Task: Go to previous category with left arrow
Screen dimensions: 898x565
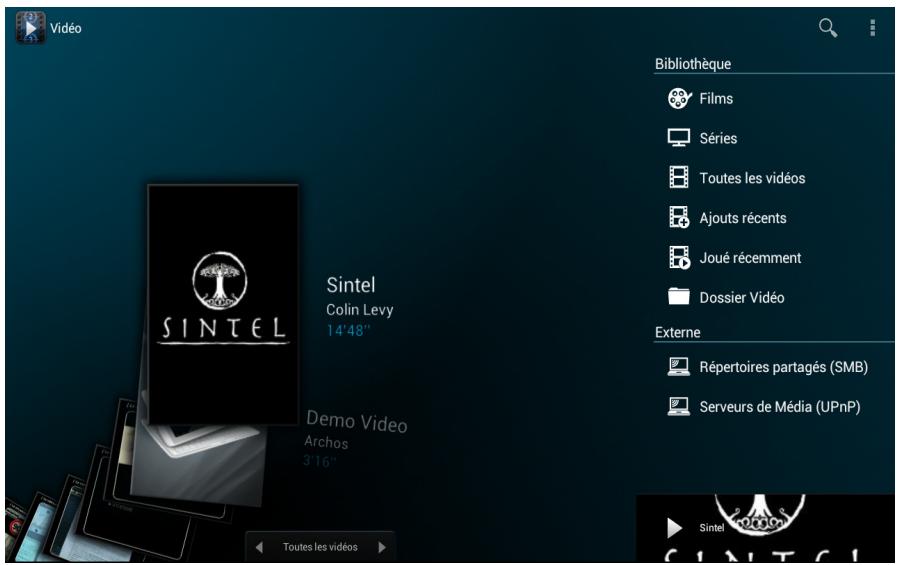Action: tap(259, 547)
